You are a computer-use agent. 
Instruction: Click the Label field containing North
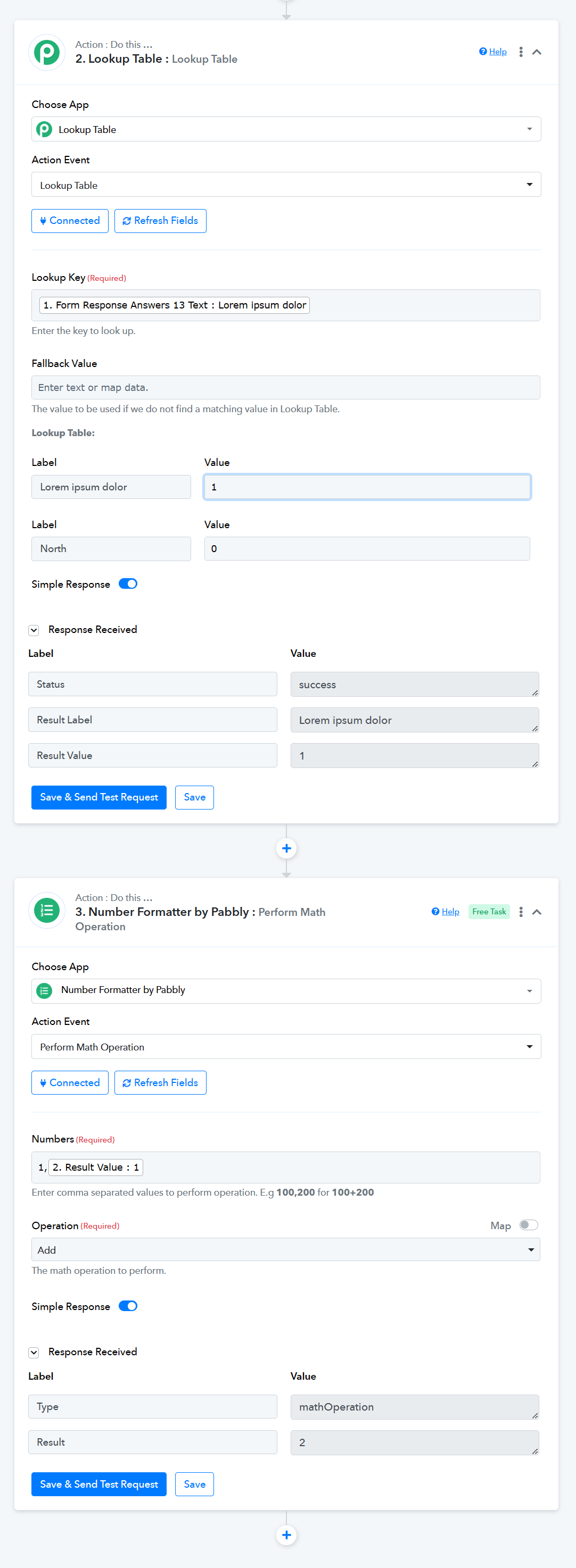[x=111, y=548]
